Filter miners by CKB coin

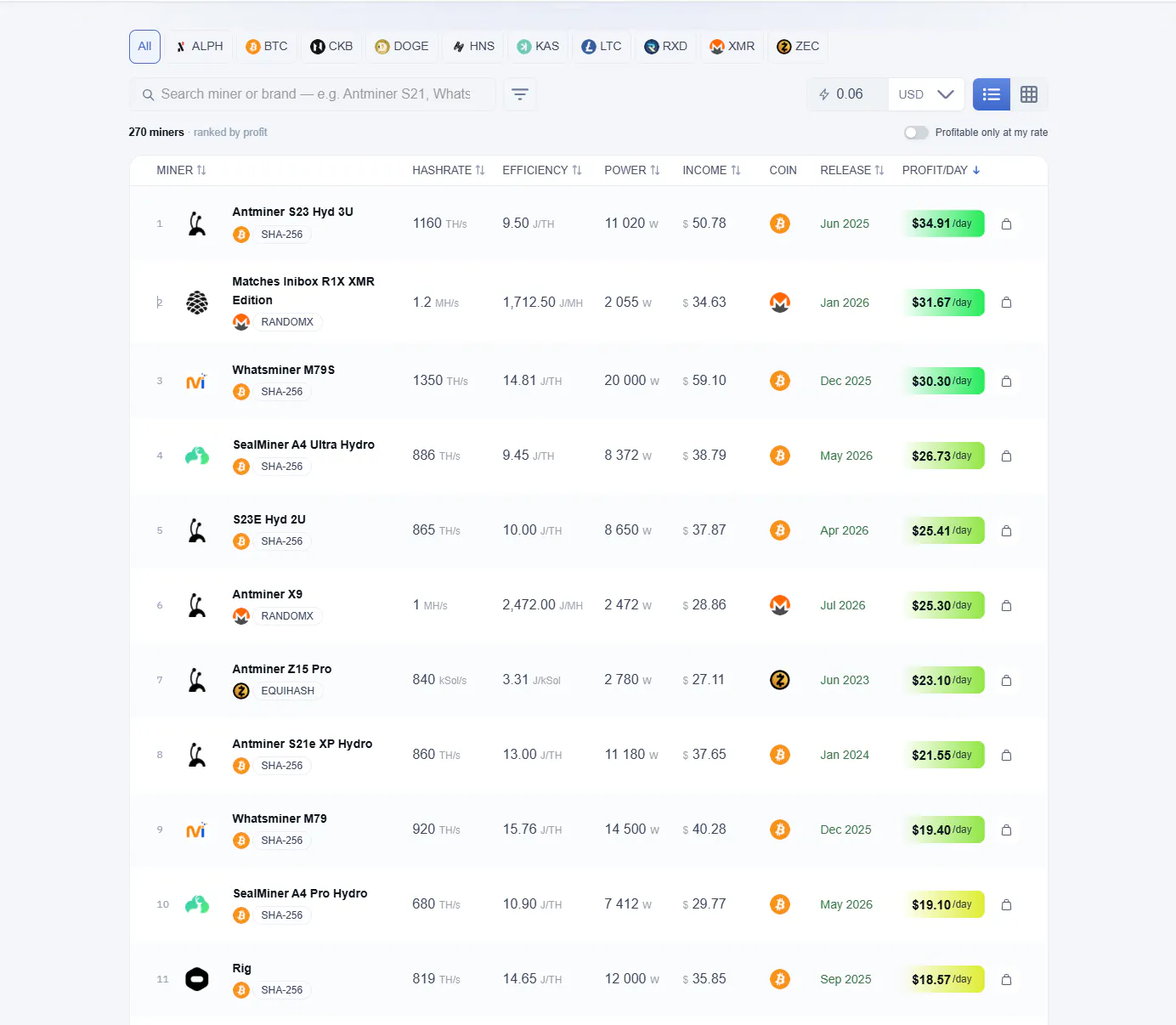pos(331,47)
